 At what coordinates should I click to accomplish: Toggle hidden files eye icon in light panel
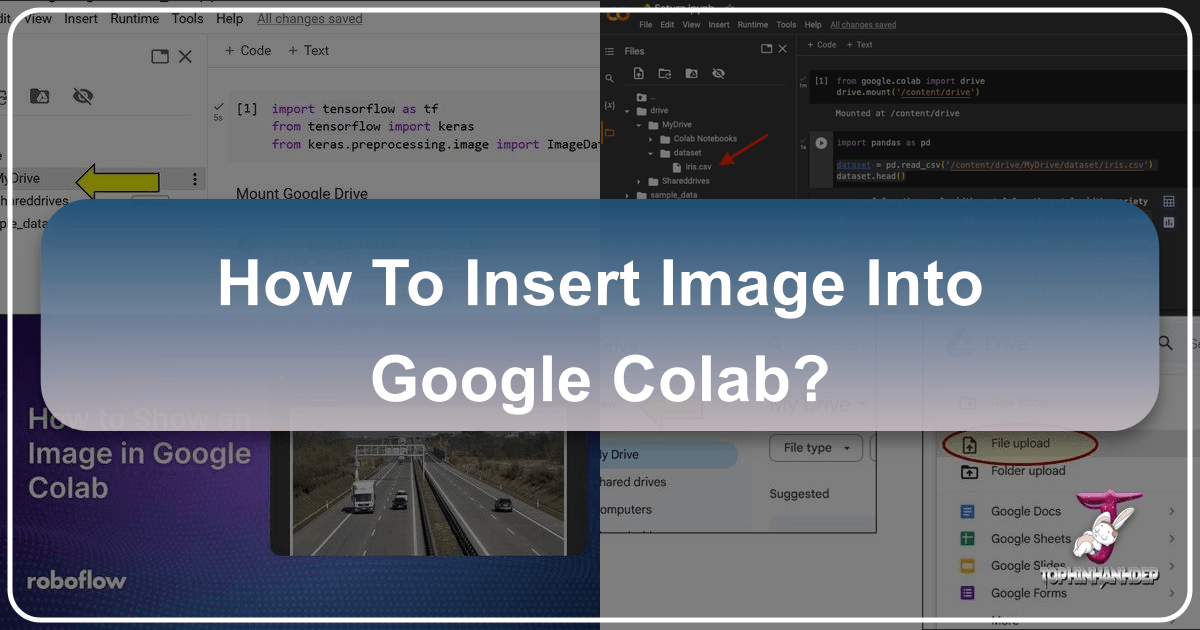[83, 96]
